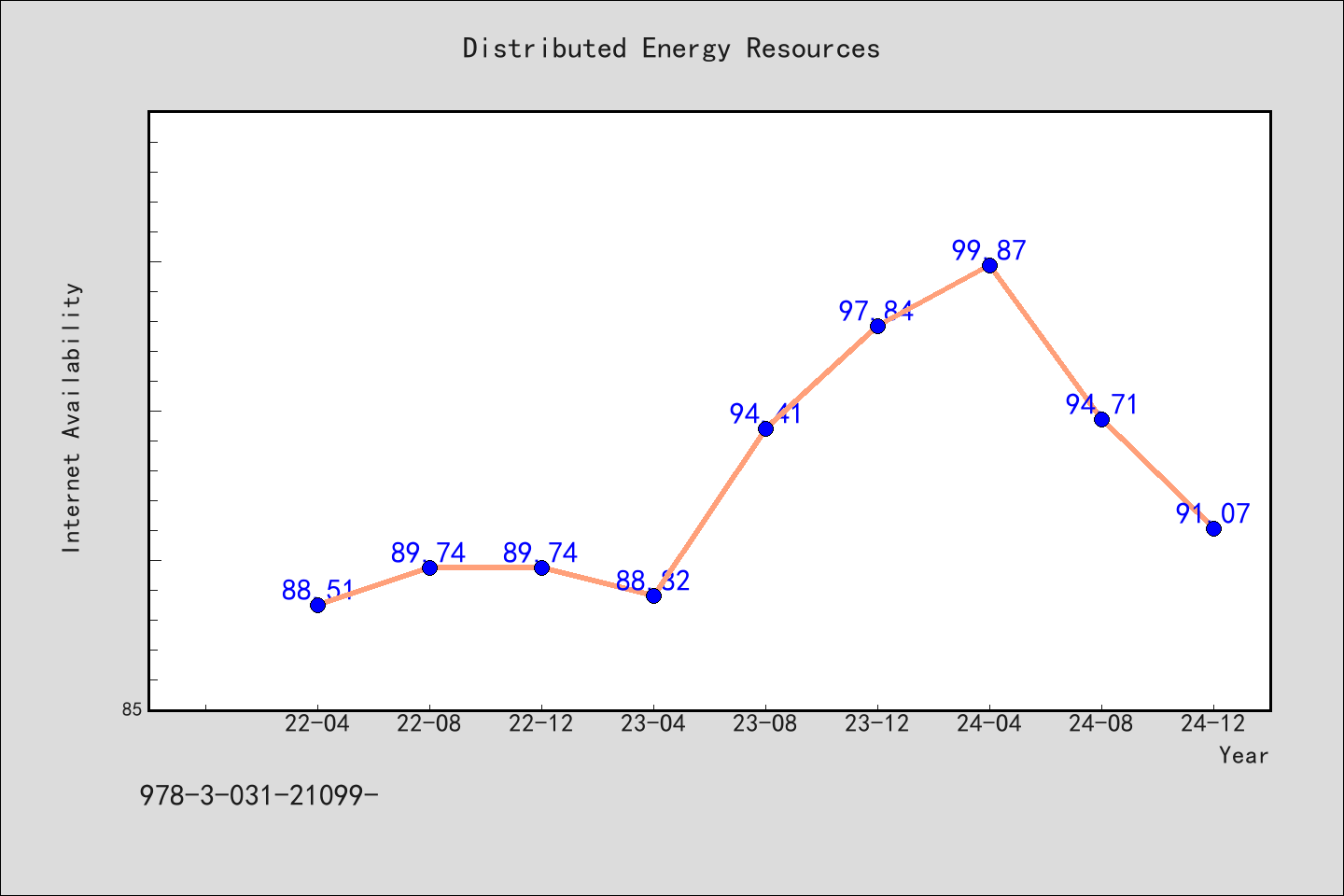Screen dimensions: 1344x896
Task: Select the data point labeled 94.41
Action: pyautogui.click(x=765, y=428)
